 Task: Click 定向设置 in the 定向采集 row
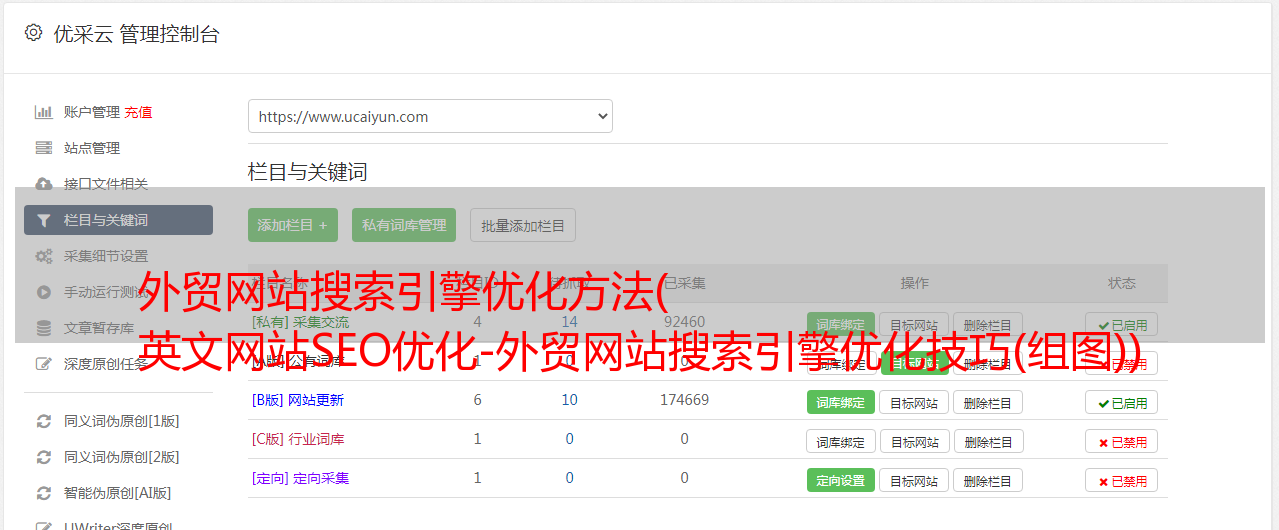(841, 480)
